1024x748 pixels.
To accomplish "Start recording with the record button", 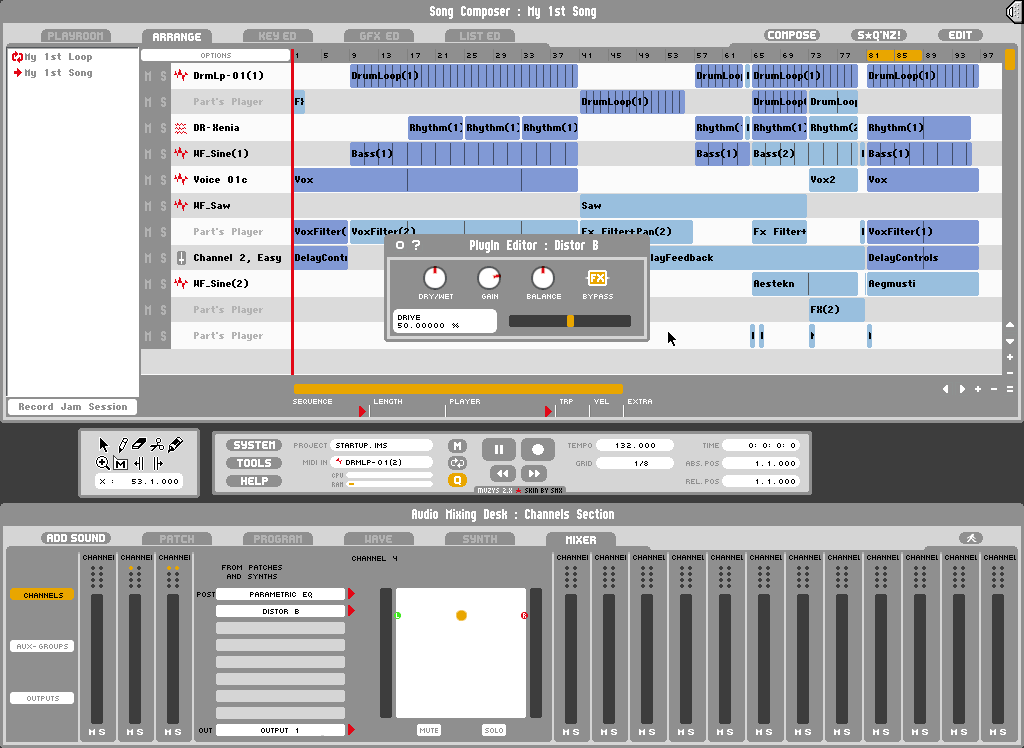I will [537, 449].
